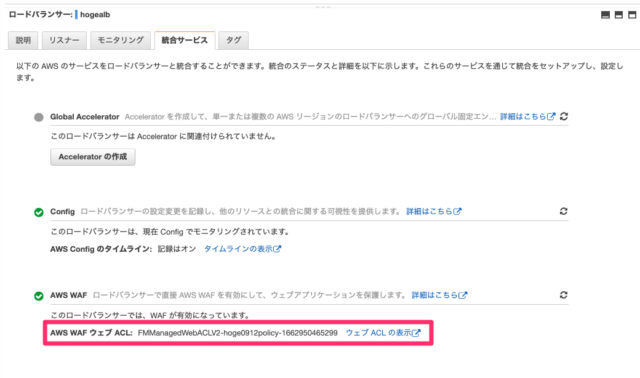Click the Config section heading

pyautogui.click(x=62, y=212)
